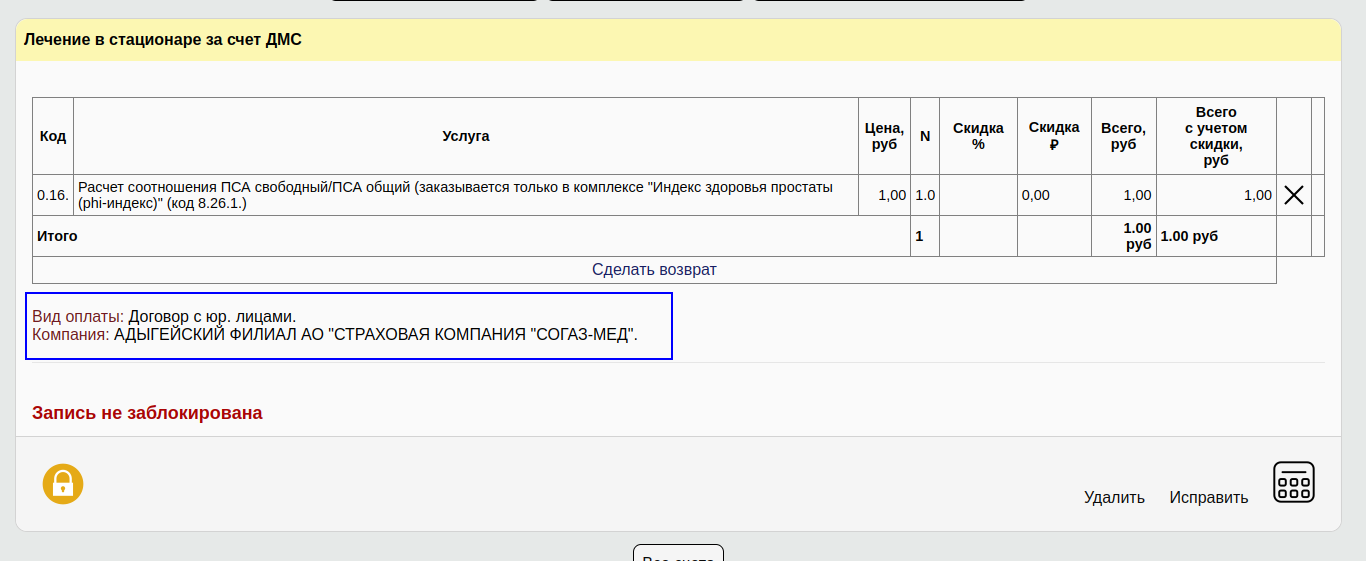
Task: Click the "Код" column header
Action: (x=53, y=136)
